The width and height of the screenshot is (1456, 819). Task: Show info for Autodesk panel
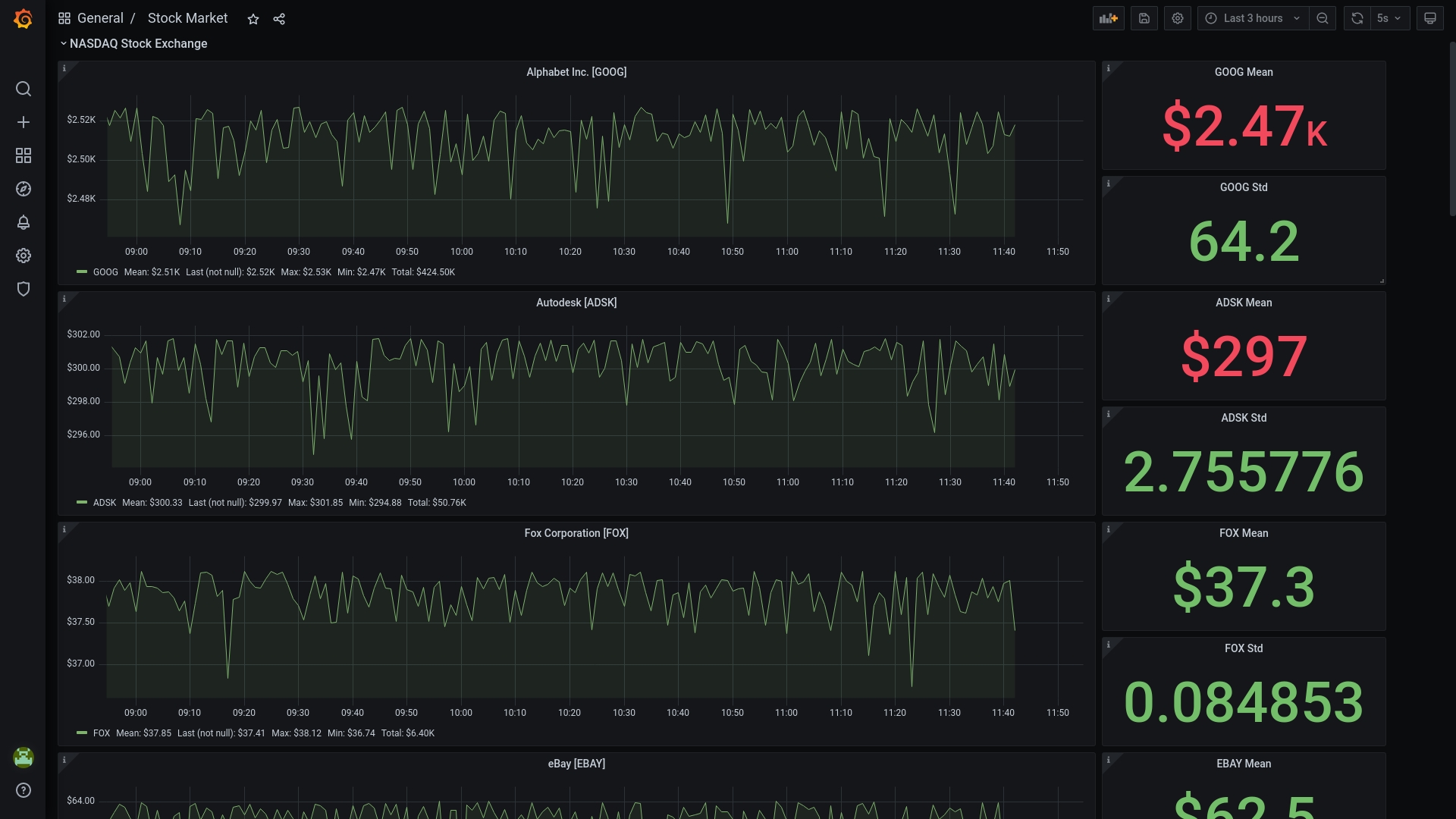pos(64,299)
